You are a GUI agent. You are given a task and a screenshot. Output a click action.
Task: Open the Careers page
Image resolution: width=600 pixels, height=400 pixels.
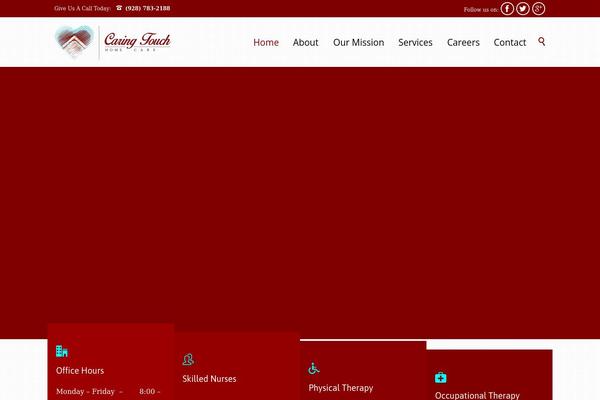[x=463, y=42]
